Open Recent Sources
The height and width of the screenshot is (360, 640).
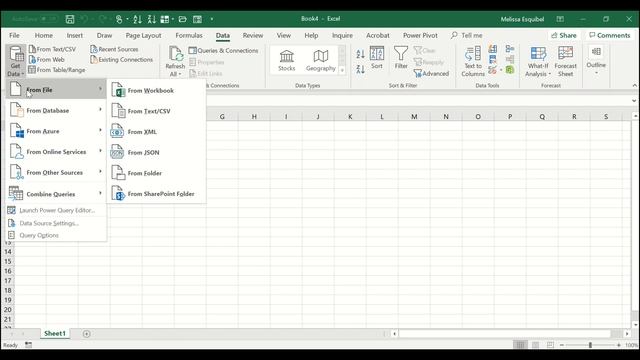click(114, 49)
